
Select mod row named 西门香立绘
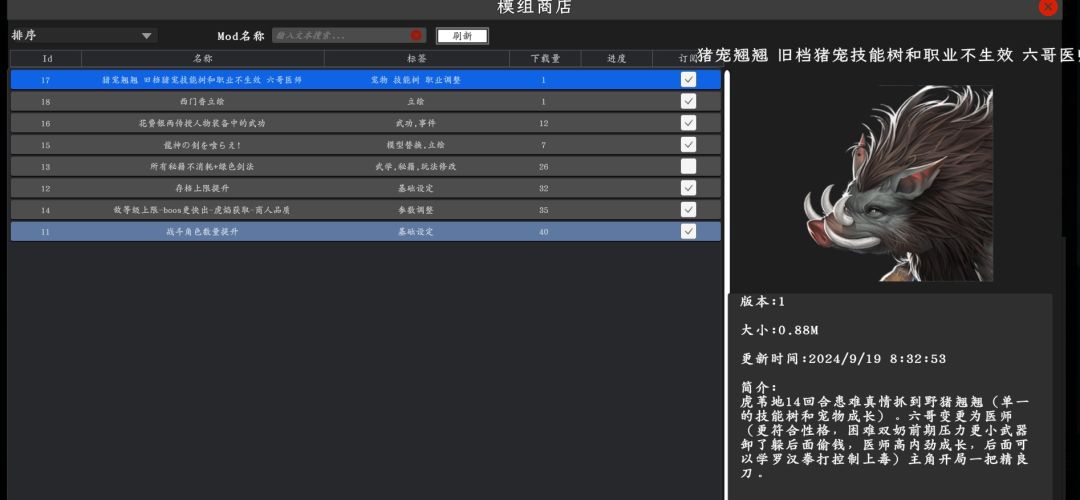pos(366,101)
